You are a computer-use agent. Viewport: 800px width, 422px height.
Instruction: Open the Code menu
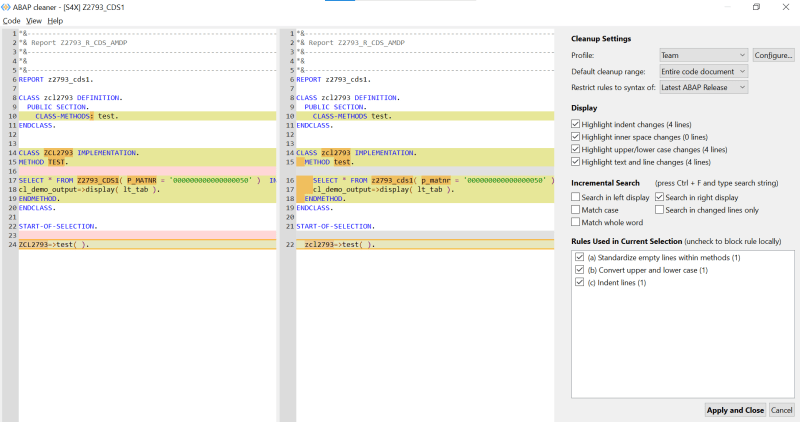(x=11, y=21)
